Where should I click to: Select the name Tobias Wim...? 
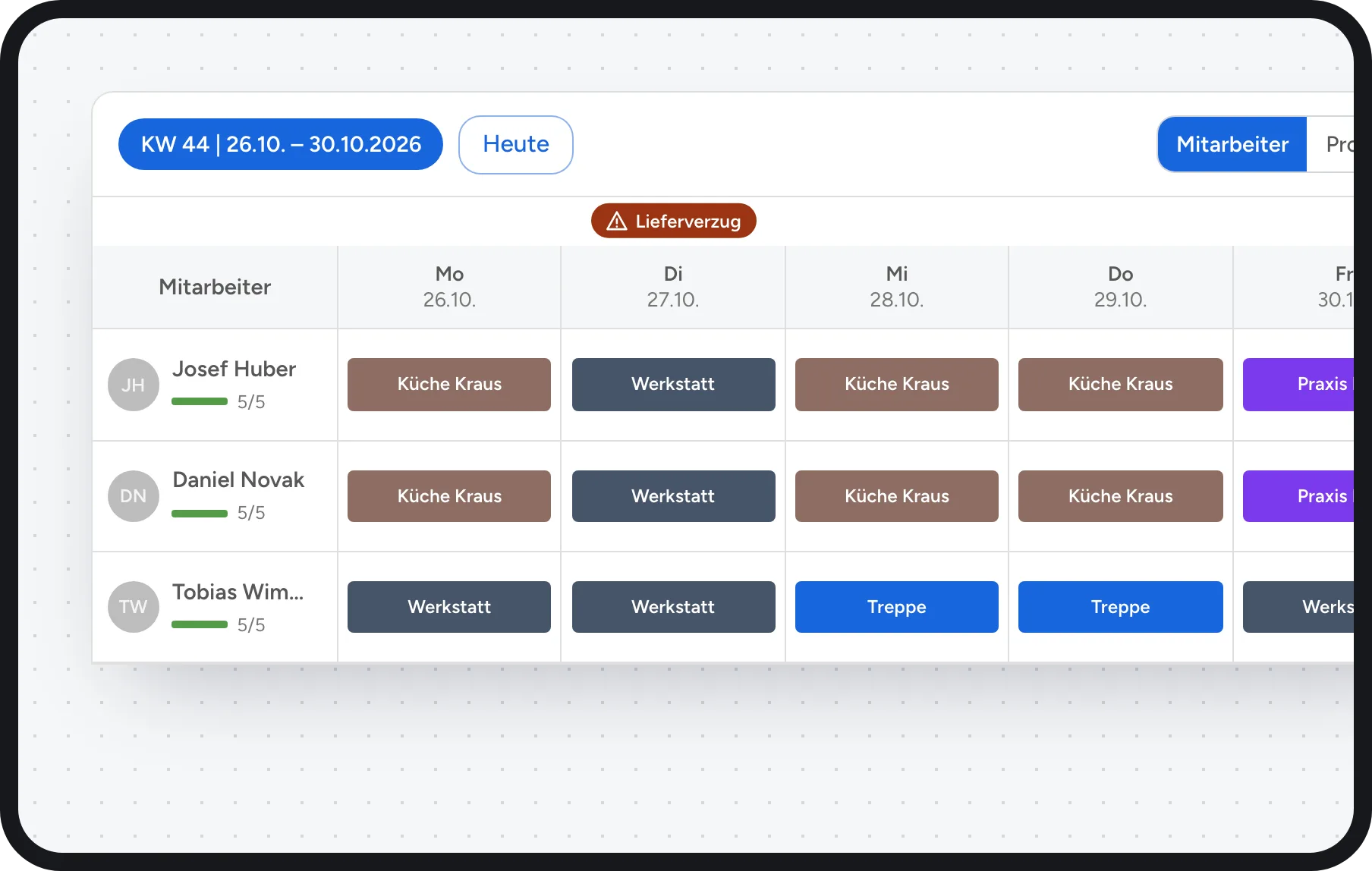click(238, 592)
